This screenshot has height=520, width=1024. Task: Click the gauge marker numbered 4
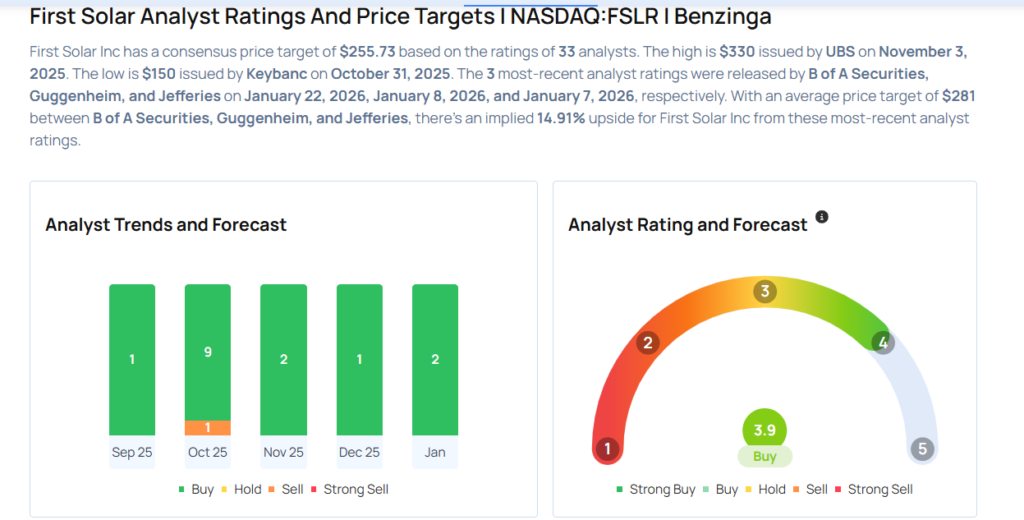882,343
